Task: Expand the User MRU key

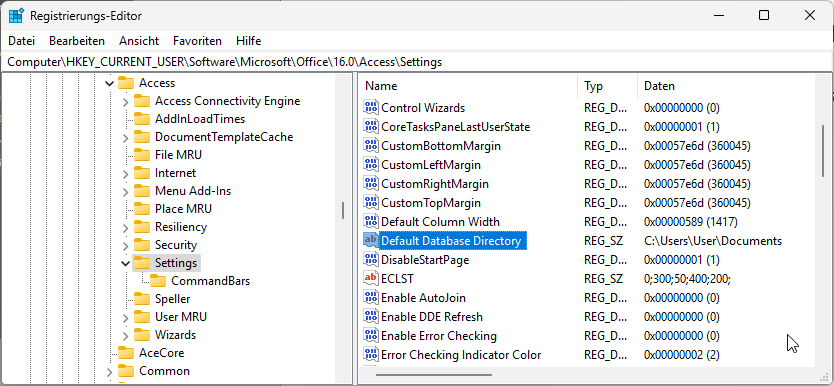Action: click(125, 317)
